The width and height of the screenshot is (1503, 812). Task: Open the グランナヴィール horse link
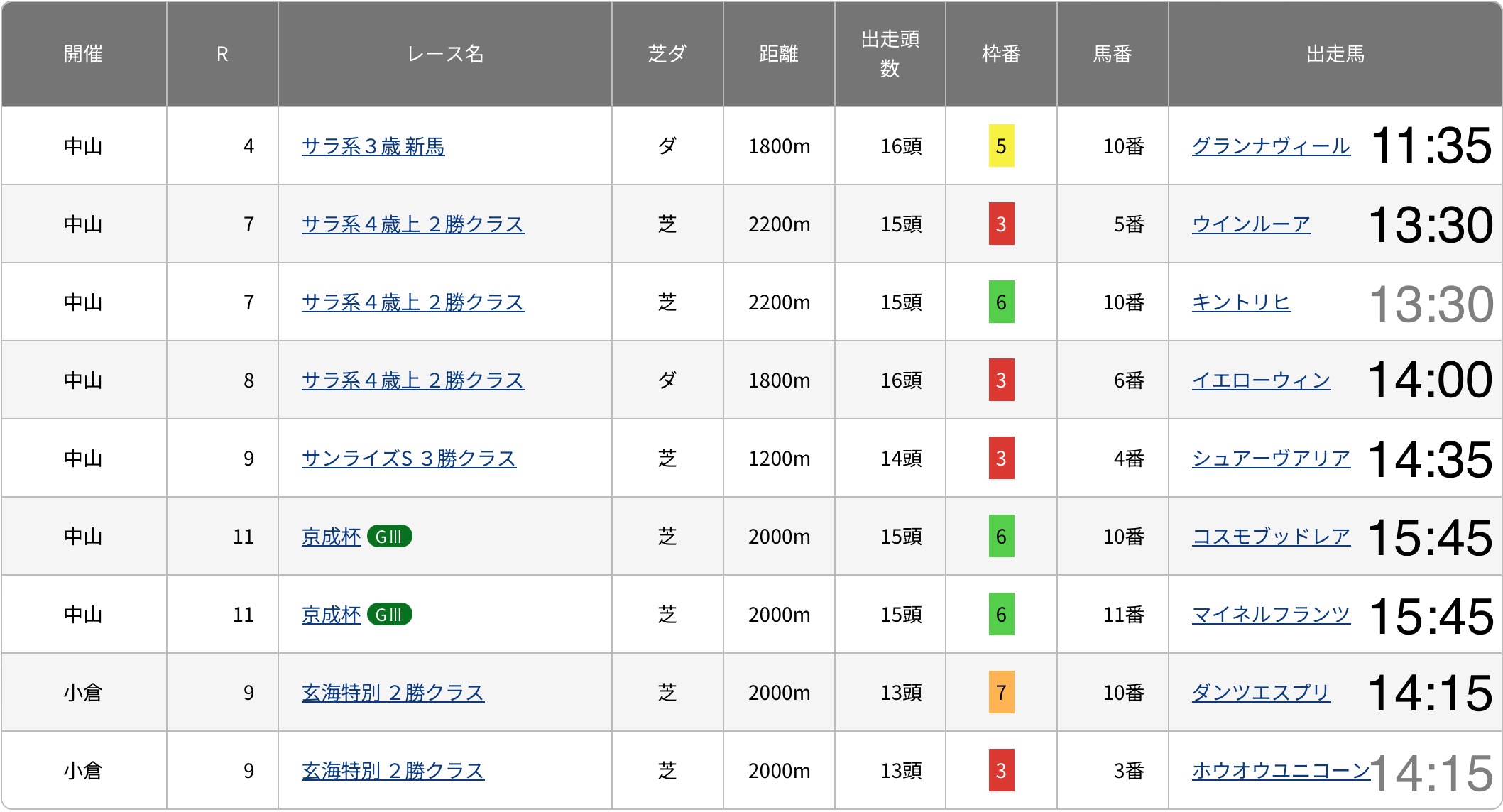1270,146
